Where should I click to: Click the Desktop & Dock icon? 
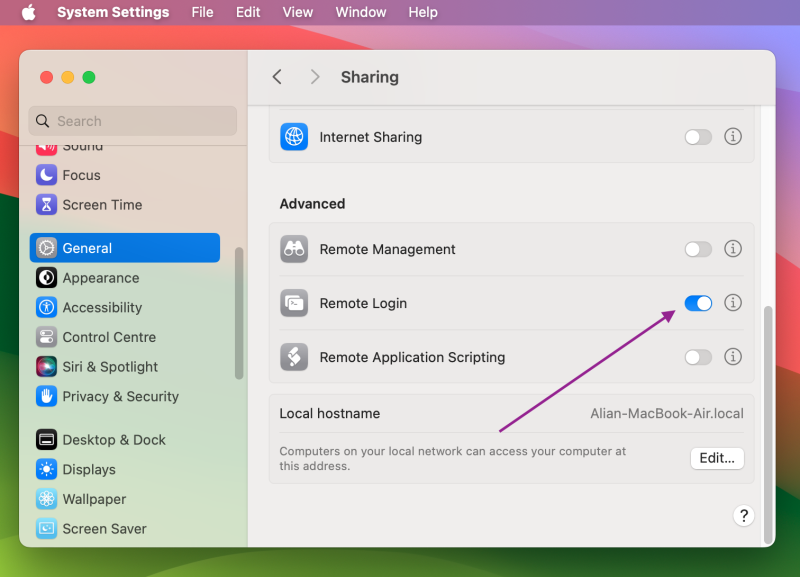pyautogui.click(x=46, y=439)
